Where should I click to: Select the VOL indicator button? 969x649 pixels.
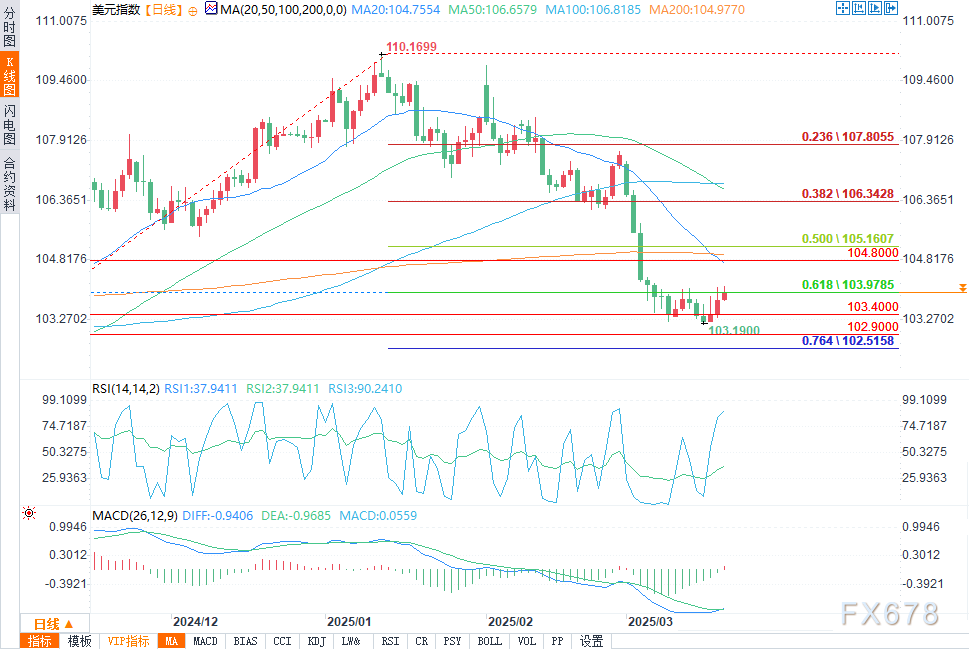pos(527,641)
